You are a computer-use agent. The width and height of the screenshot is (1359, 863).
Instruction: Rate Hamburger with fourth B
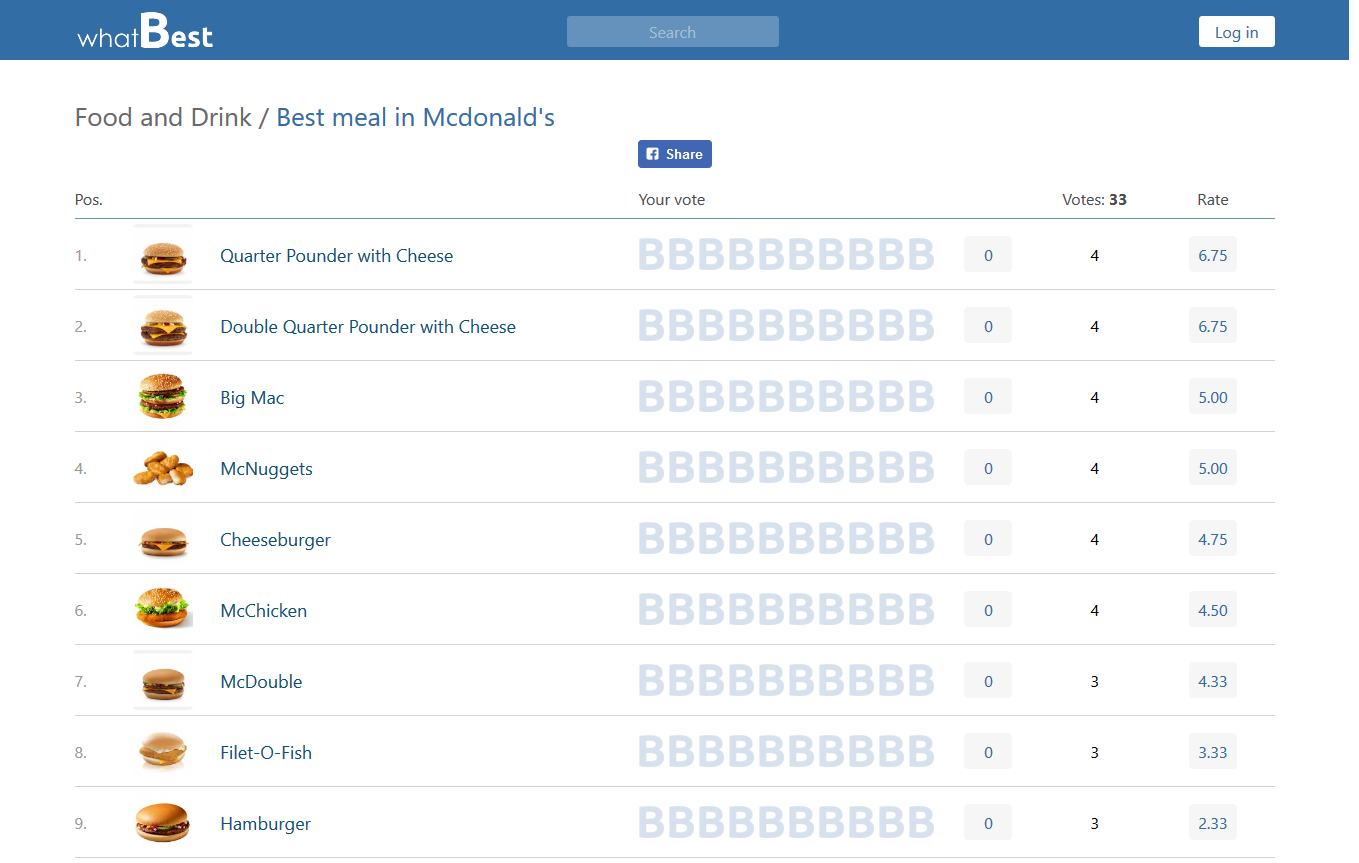pyautogui.click(x=742, y=824)
